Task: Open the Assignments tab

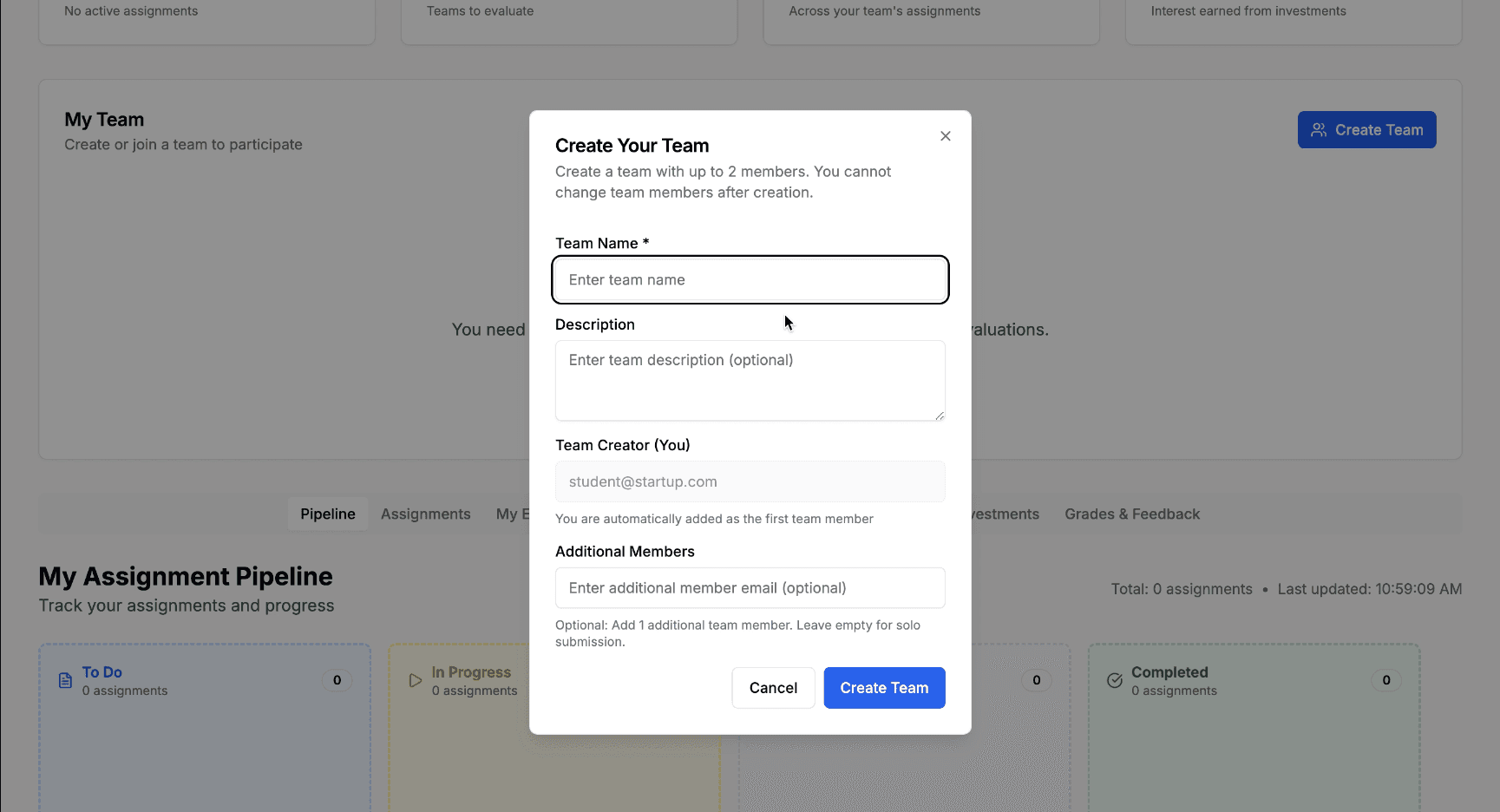Action: pos(426,514)
